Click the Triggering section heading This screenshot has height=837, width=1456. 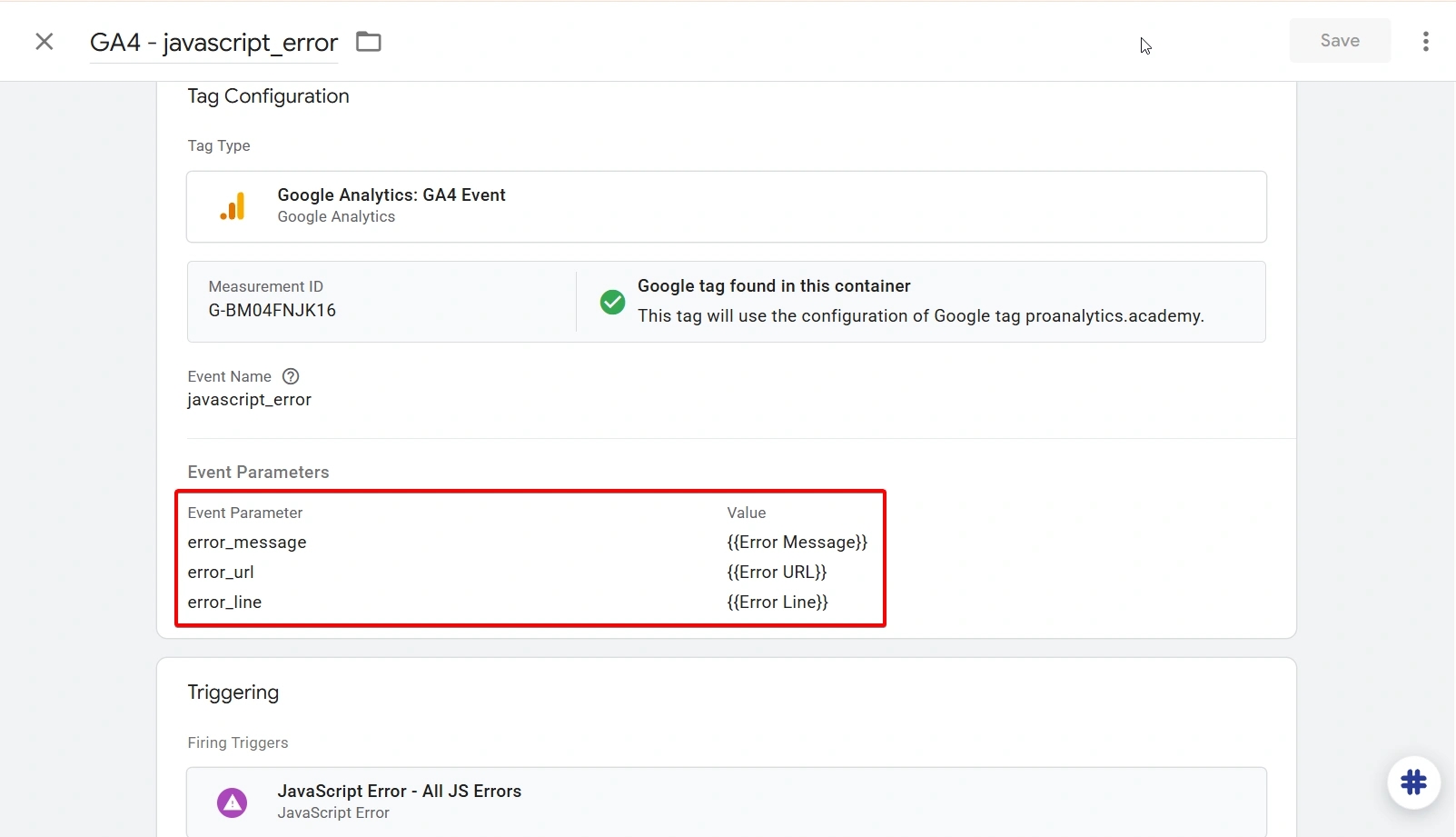(x=233, y=693)
